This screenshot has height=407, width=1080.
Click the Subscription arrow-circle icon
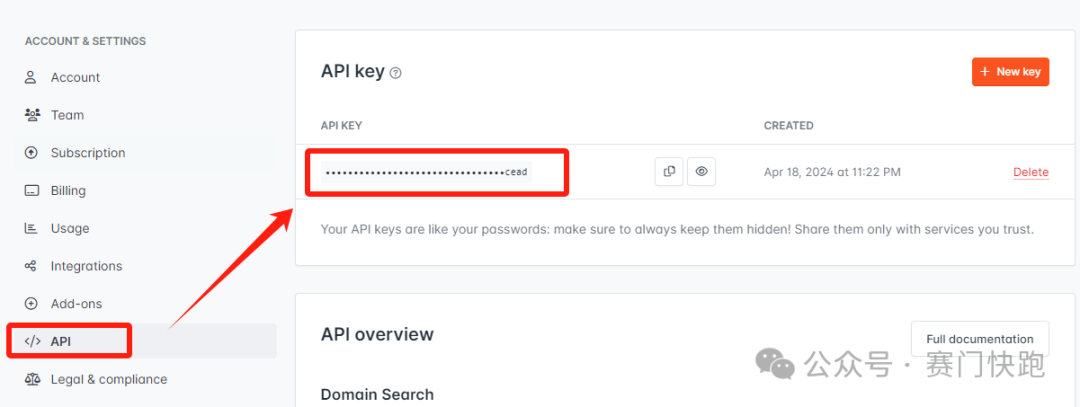30,153
